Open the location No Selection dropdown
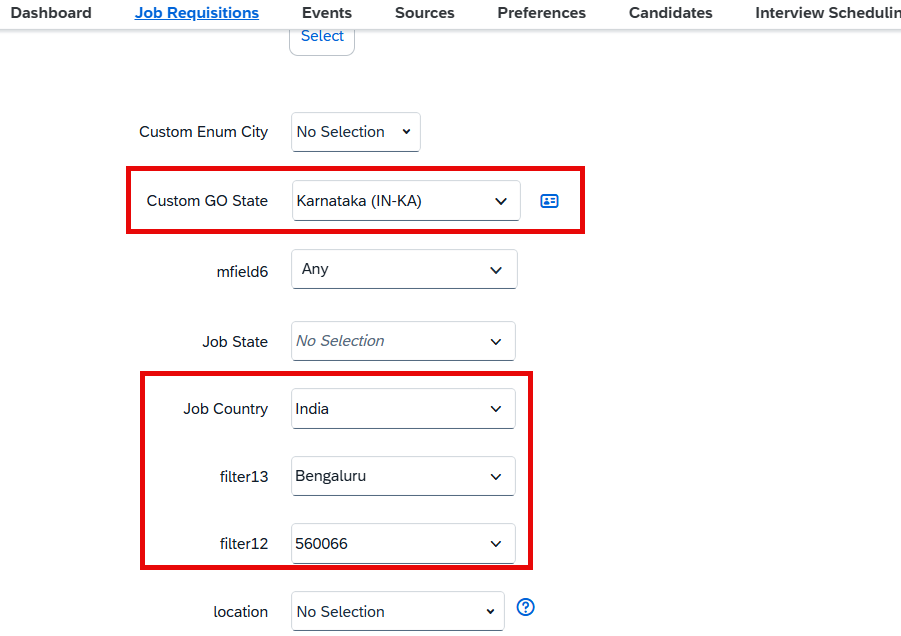The image size is (901, 636). 398,611
